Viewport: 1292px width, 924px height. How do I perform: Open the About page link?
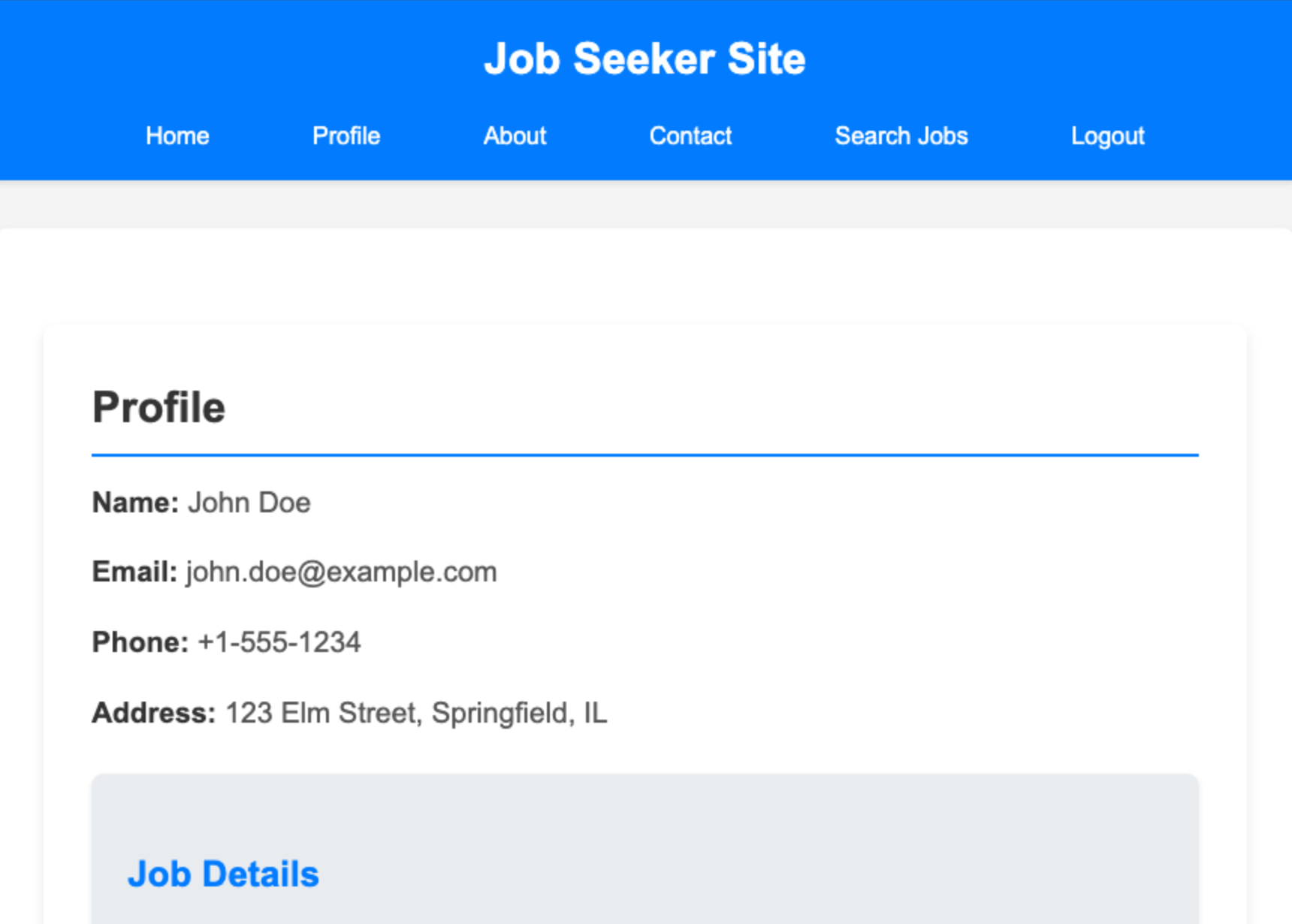pos(515,136)
